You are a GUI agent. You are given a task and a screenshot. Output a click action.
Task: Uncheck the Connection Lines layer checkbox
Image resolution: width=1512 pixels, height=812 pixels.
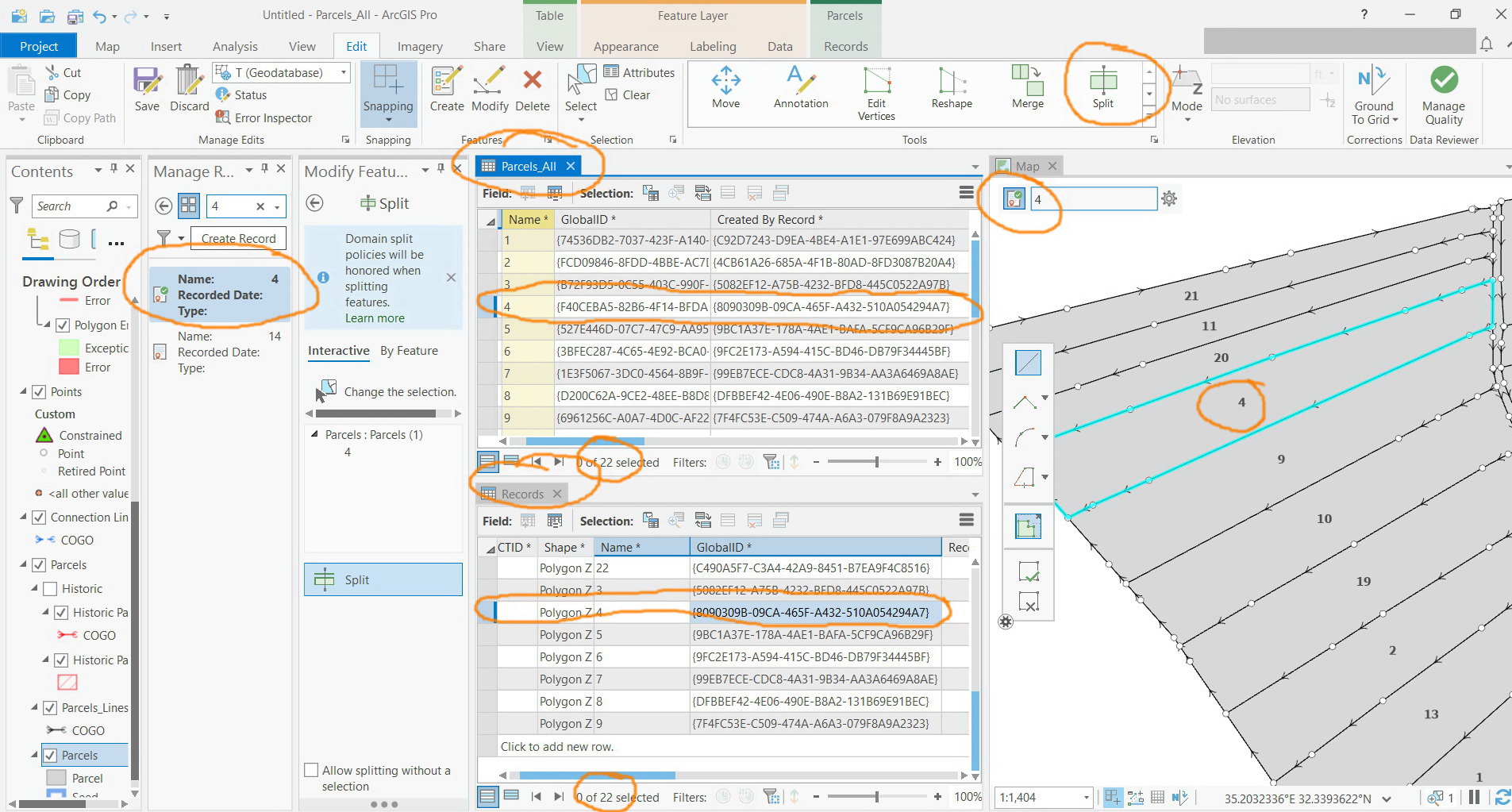coord(39,518)
